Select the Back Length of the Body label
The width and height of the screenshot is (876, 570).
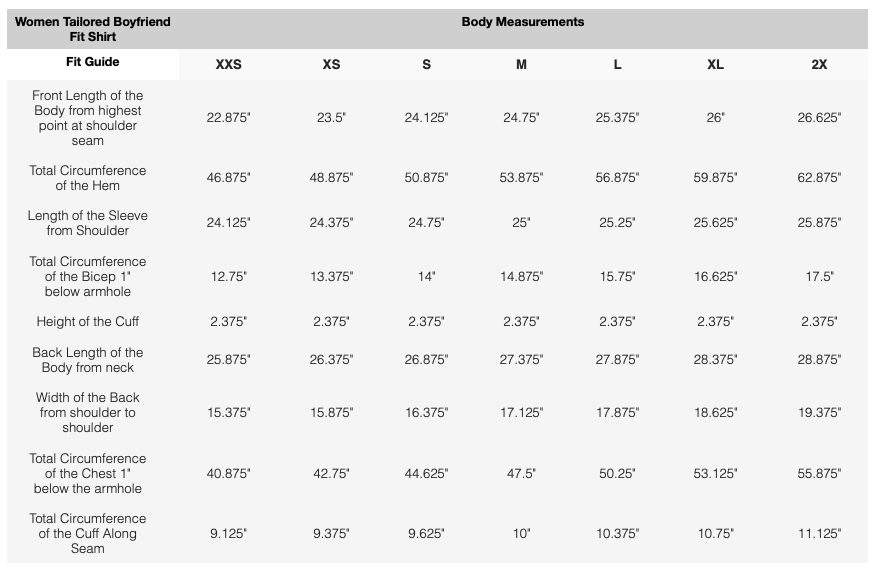(88, 360)
